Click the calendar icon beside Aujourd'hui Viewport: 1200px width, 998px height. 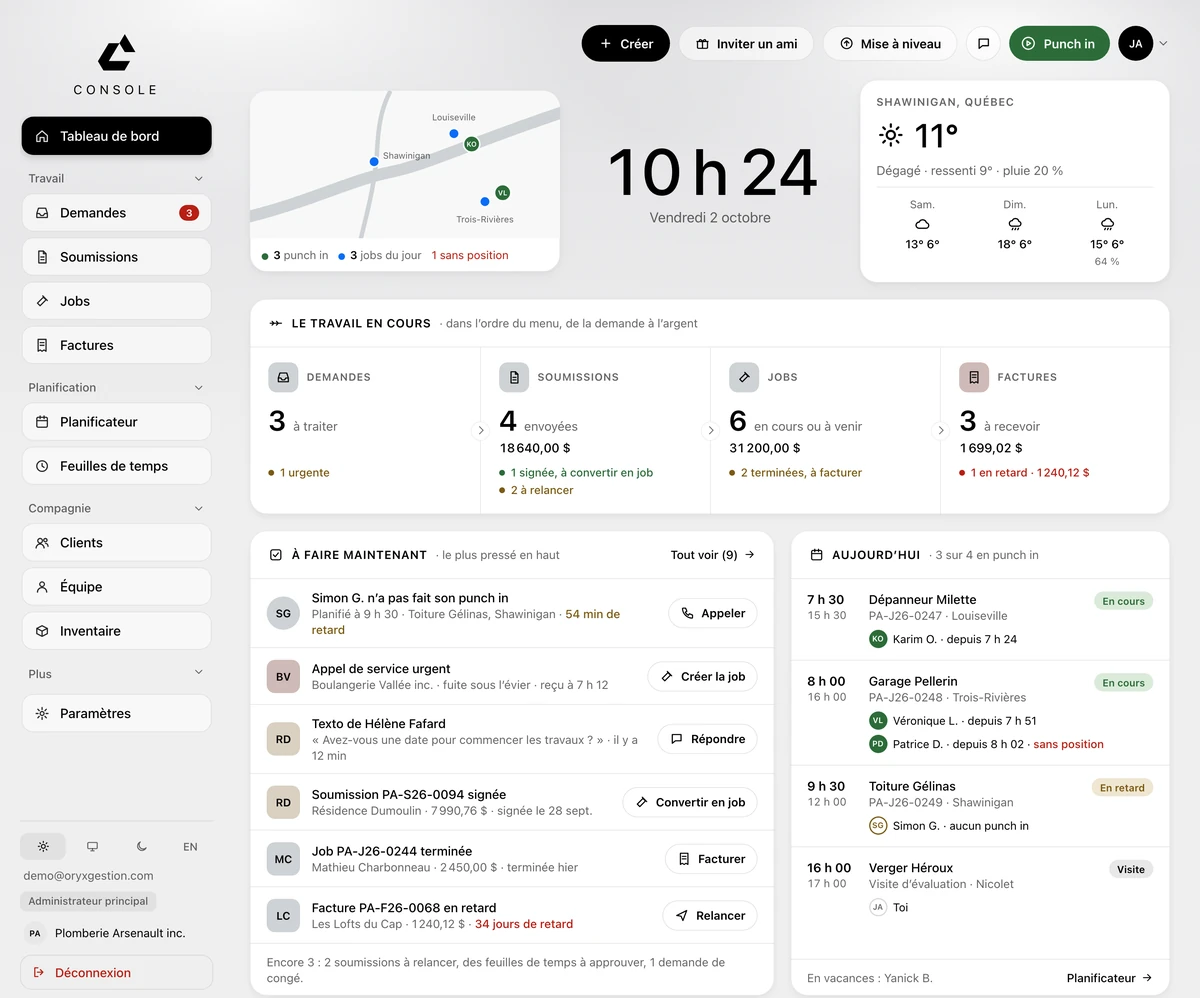[x=816, y=555]
